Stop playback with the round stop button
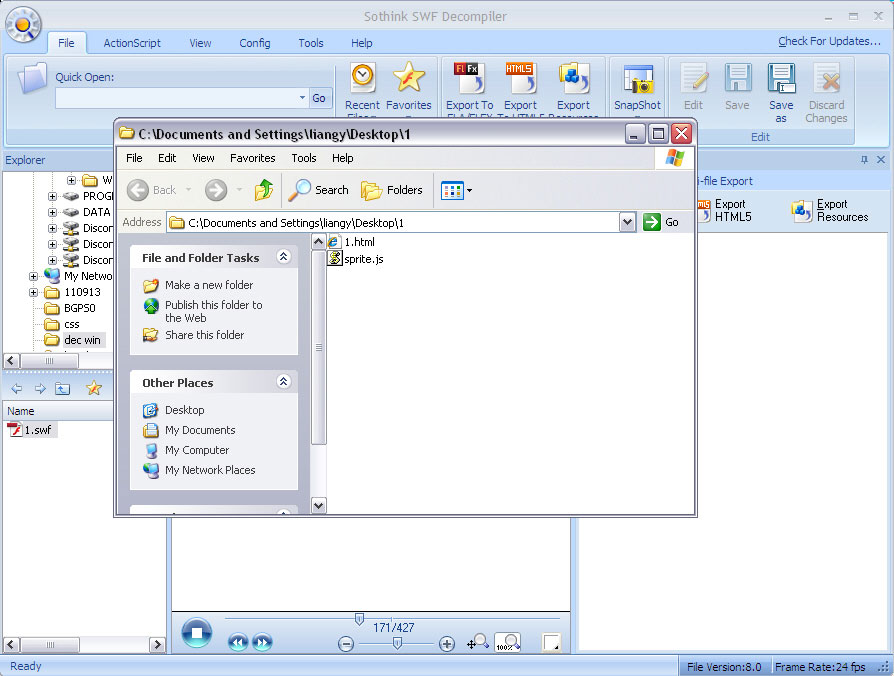Screen dimensions: 894x676 pyautogui.click(x=197, y=633)
